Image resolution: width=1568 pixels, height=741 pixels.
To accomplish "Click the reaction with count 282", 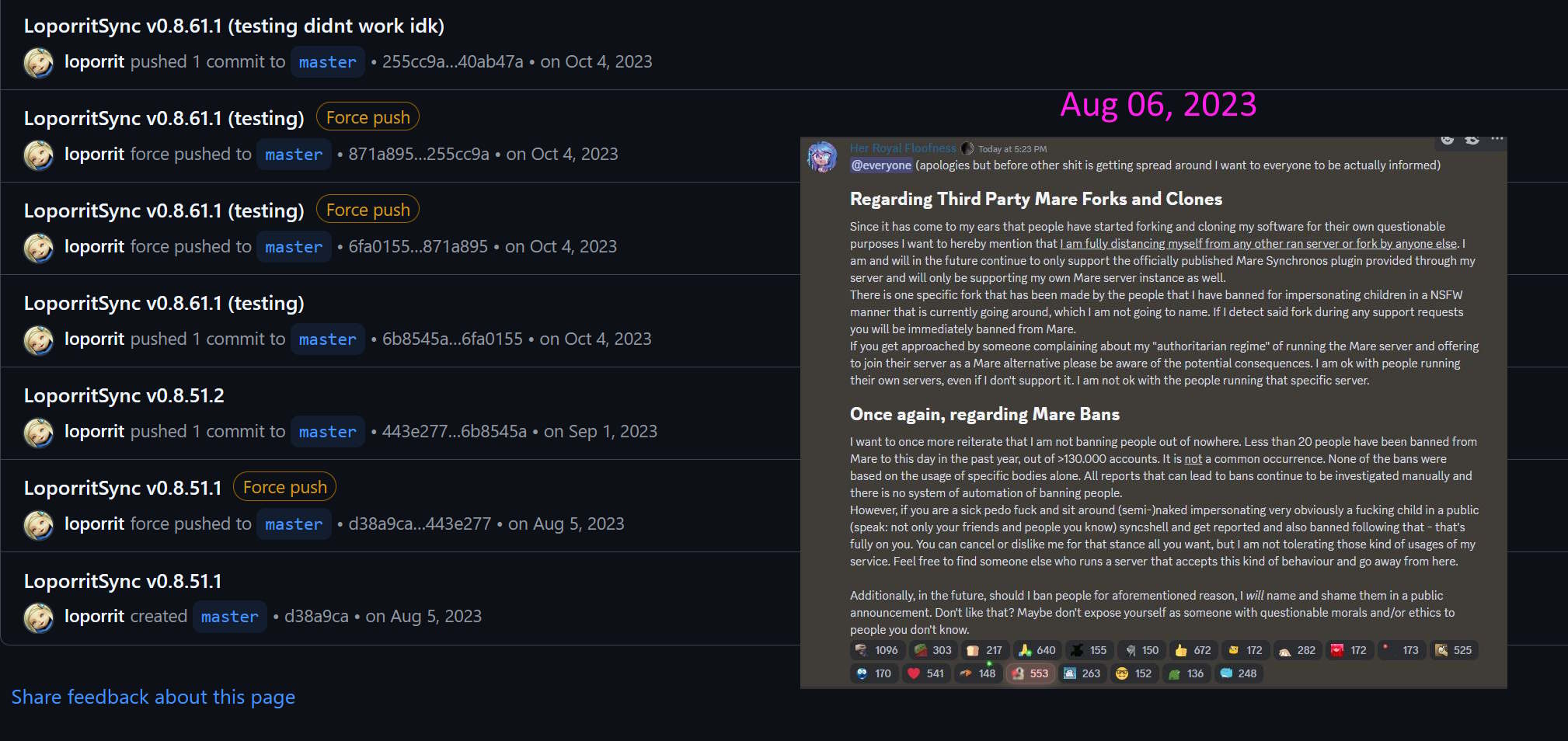I will click(x=1298, y=650).
